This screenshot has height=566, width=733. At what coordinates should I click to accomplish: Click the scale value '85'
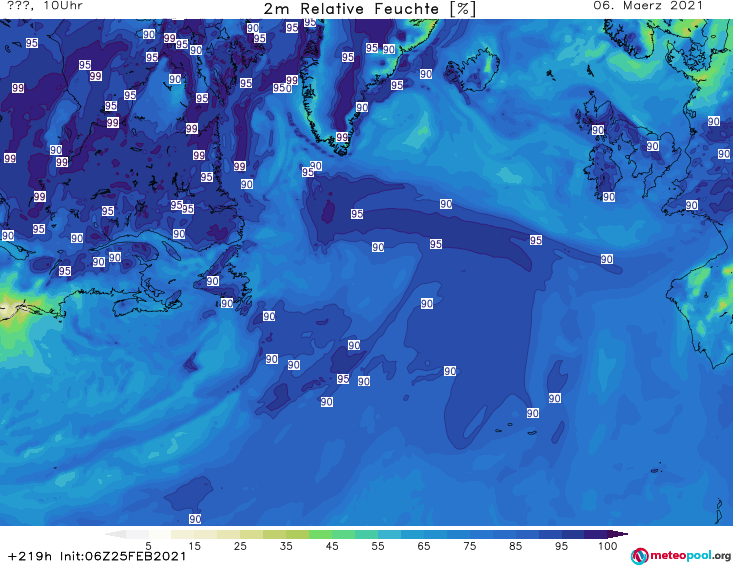[516, 546]
